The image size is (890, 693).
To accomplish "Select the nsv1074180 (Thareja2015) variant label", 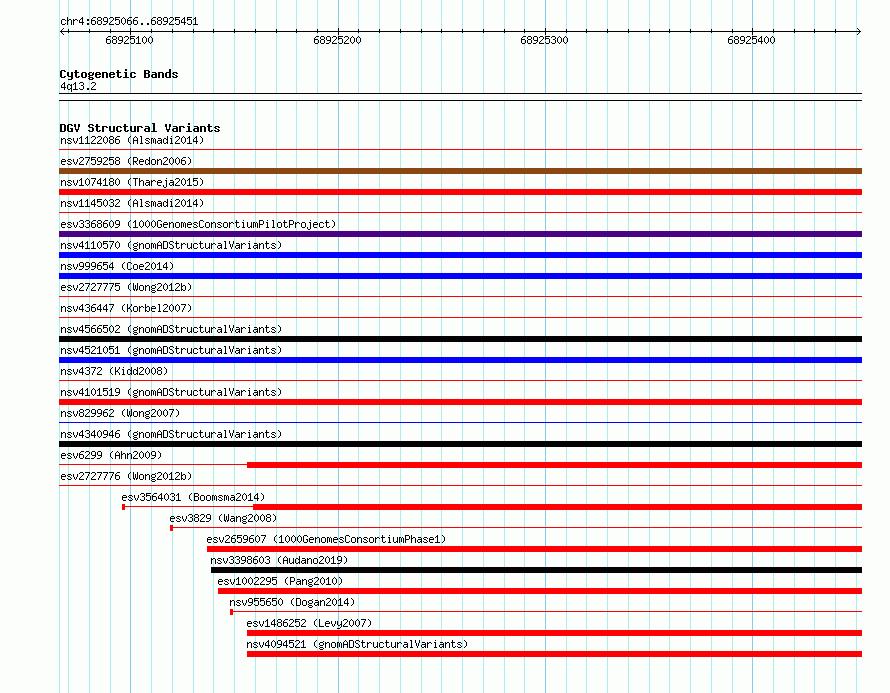I will click(132, 182).
